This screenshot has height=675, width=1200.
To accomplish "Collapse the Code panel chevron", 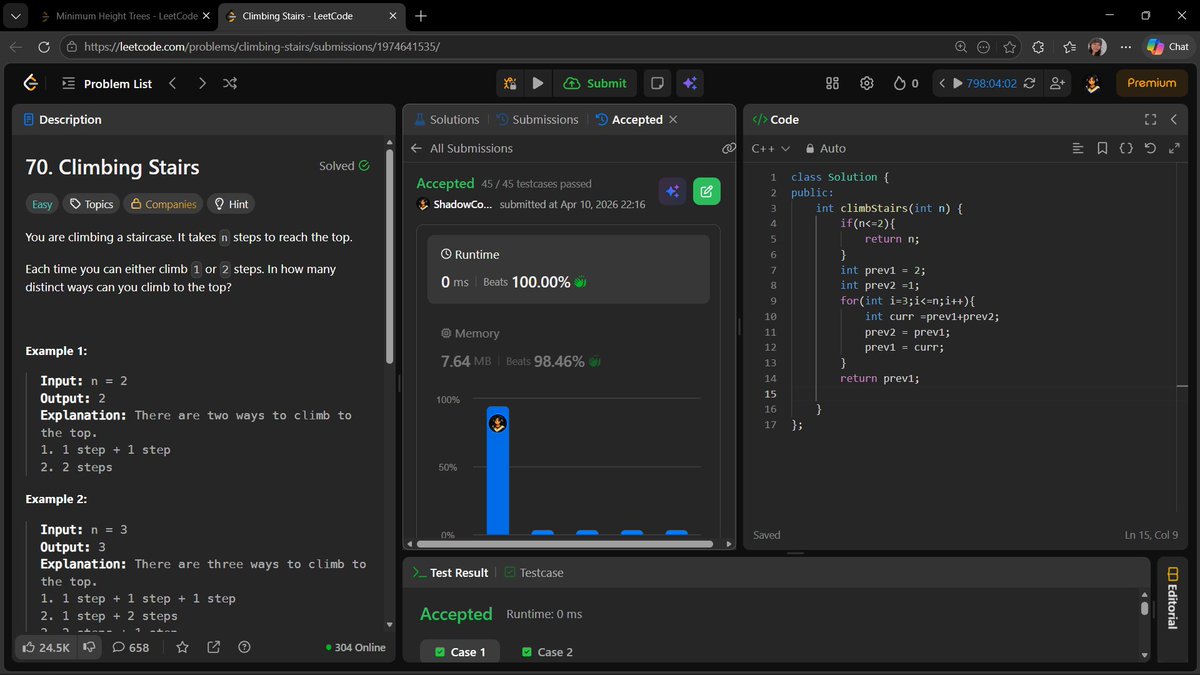I will click(x=1174, y=119).
